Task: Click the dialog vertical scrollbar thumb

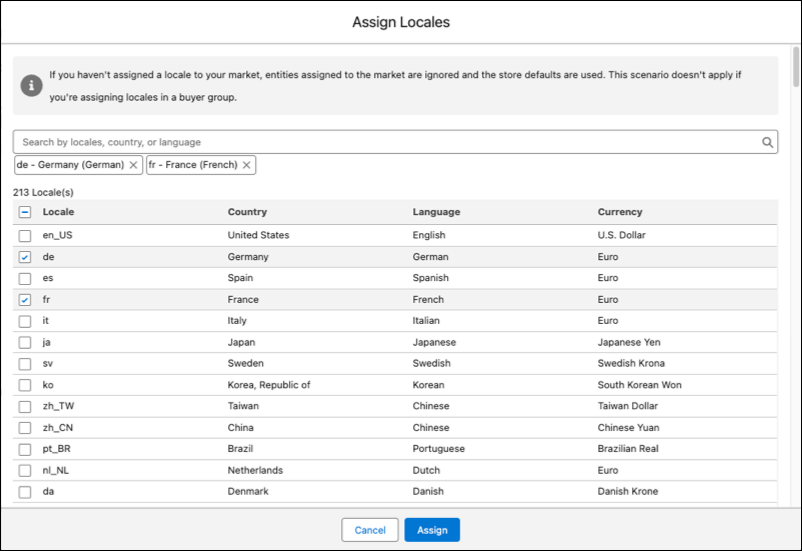Action: pos(795,67)
